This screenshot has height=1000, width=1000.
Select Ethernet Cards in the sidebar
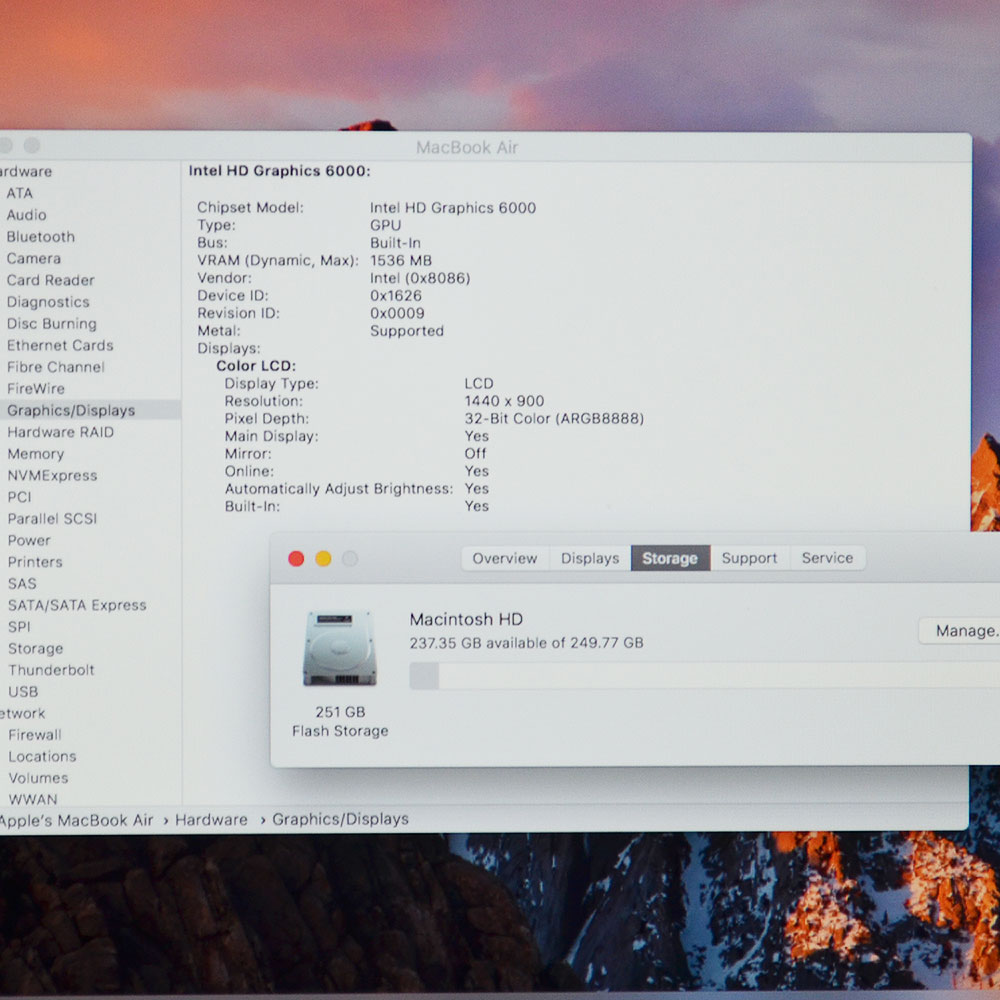pyautogui.click(x=60, y=345)
